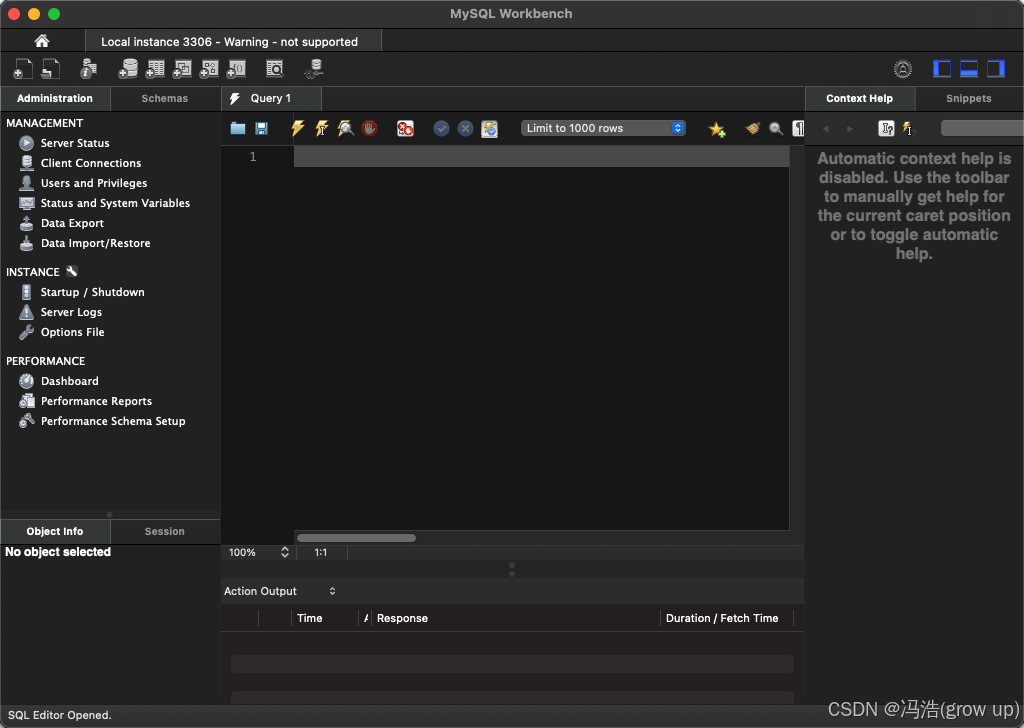The width and height of the screenshot is (1024, 728).
Task: Click the horizontal scrollbar under the editor
Action: click(x=356, y=538)
